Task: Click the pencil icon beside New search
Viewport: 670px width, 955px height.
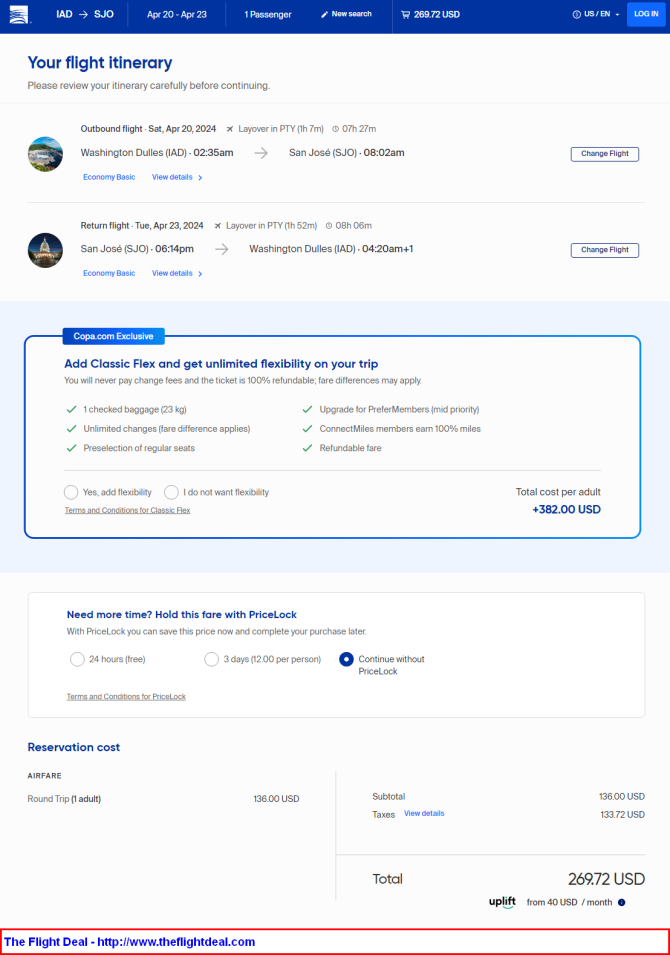Action: click(x=325, y=14)
